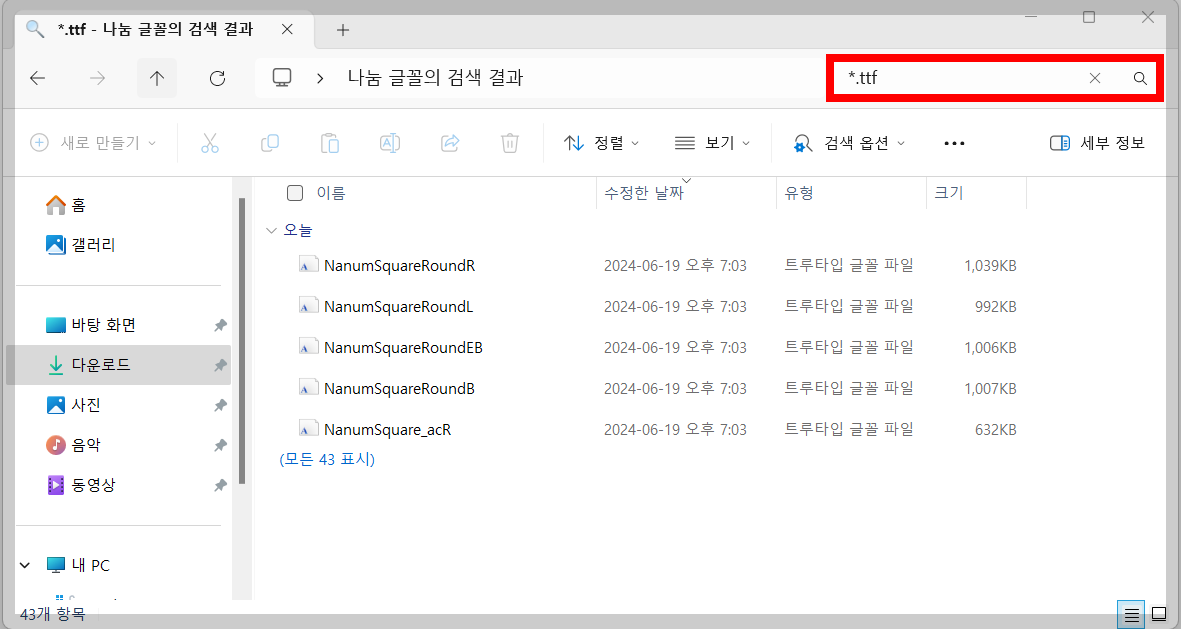Viewport: 1181px width, 629px height.
Task: Clear the *.ttf search with the X
Action: click(1094, 77)
